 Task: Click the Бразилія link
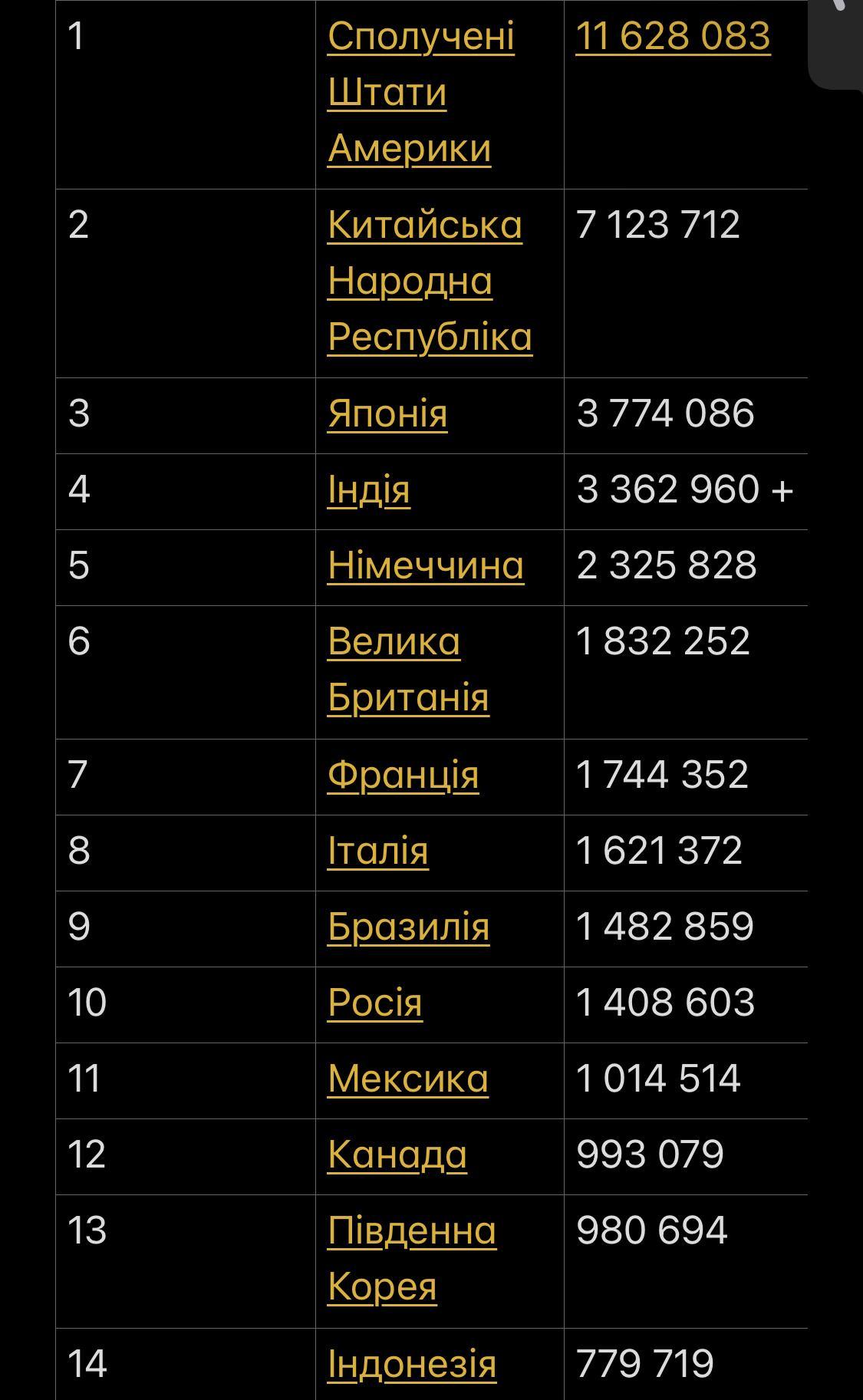[x=408, y=926]
